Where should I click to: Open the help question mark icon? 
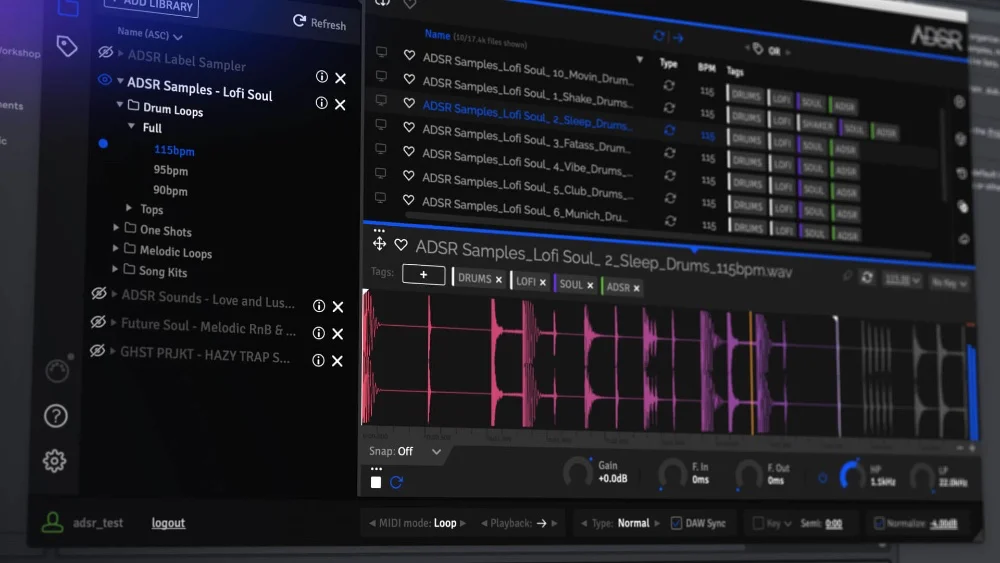56,416
